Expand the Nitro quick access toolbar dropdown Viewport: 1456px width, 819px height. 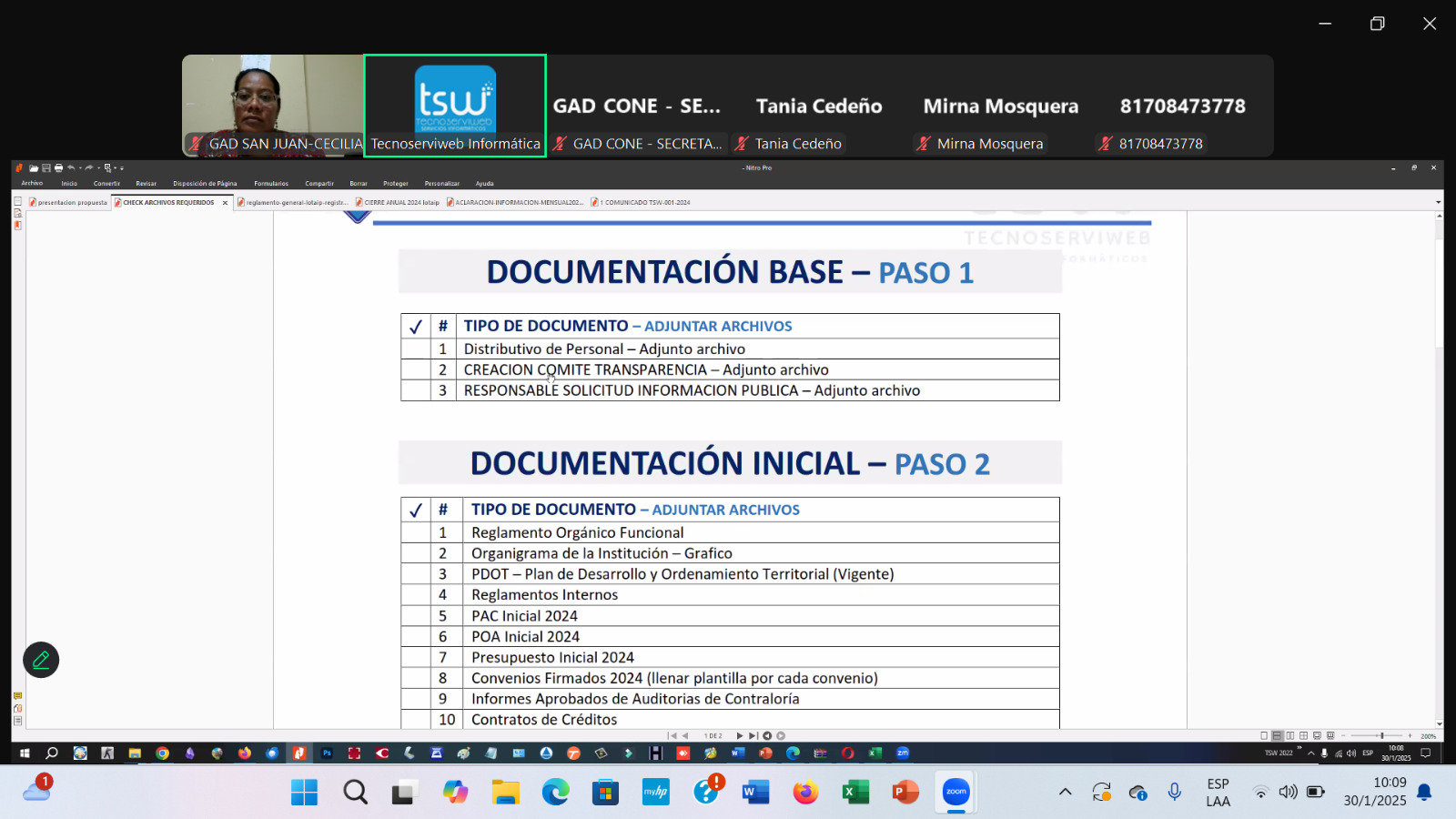[x=122, y=168]
